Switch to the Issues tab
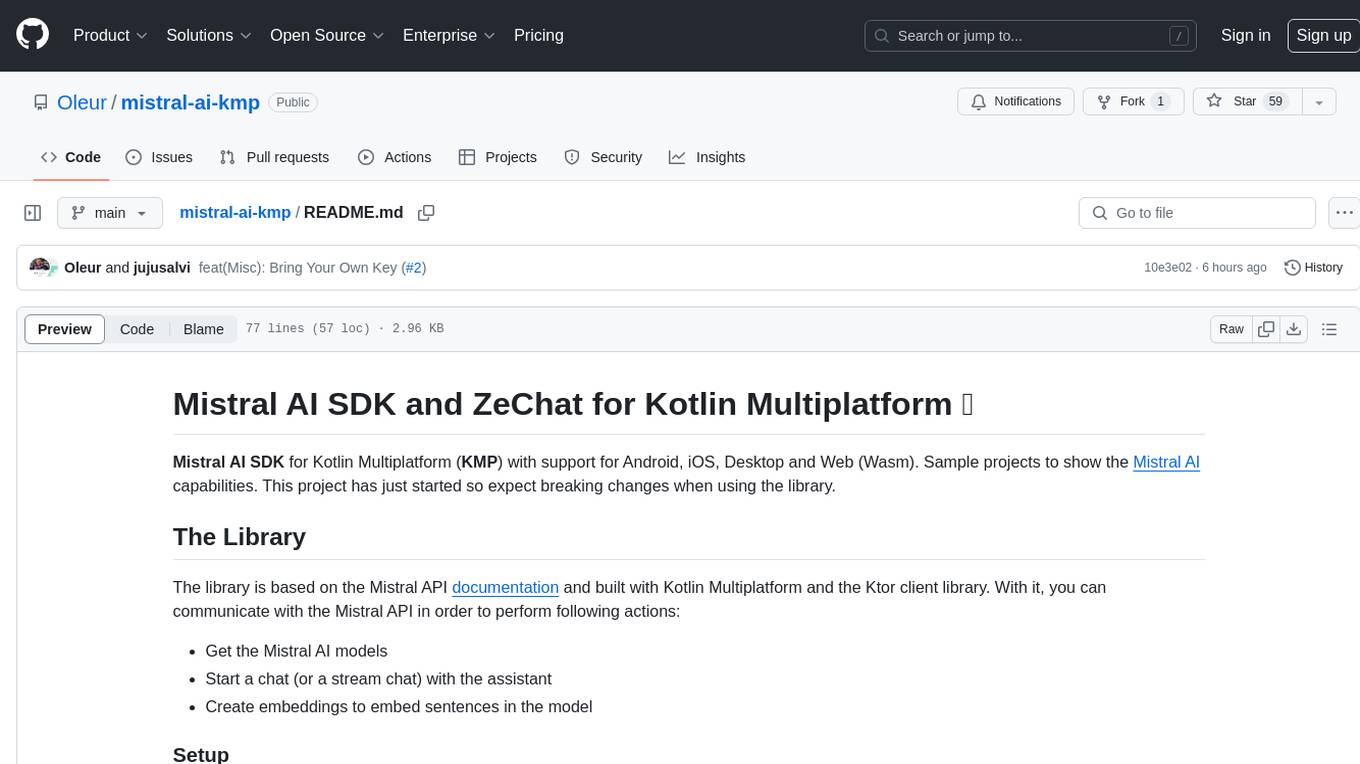The width and height of the screenshot is (1360, 764). [x=159, y=157]
